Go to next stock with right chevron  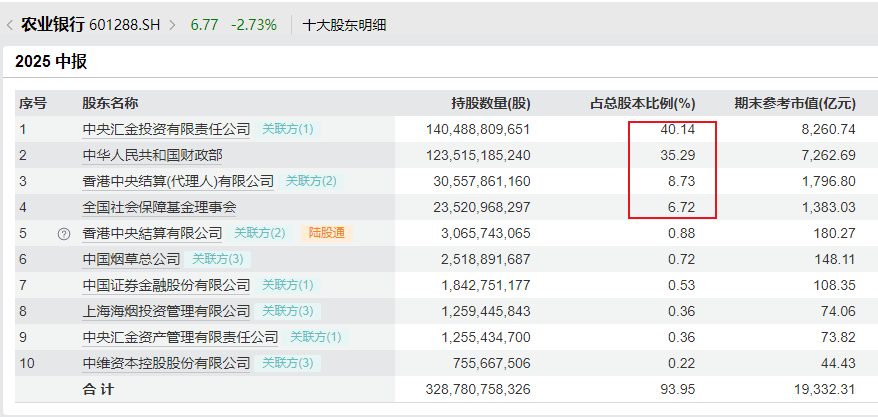click(x=172, y=25)
